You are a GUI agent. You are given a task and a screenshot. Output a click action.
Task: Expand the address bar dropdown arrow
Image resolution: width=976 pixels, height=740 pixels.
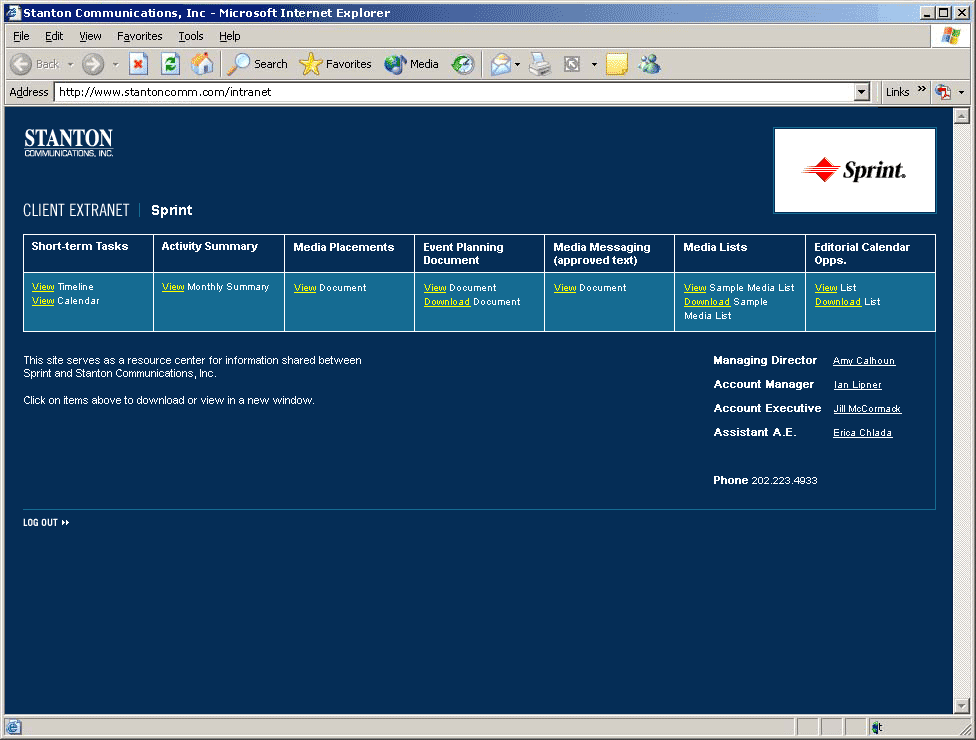click(x=862, y=92)
